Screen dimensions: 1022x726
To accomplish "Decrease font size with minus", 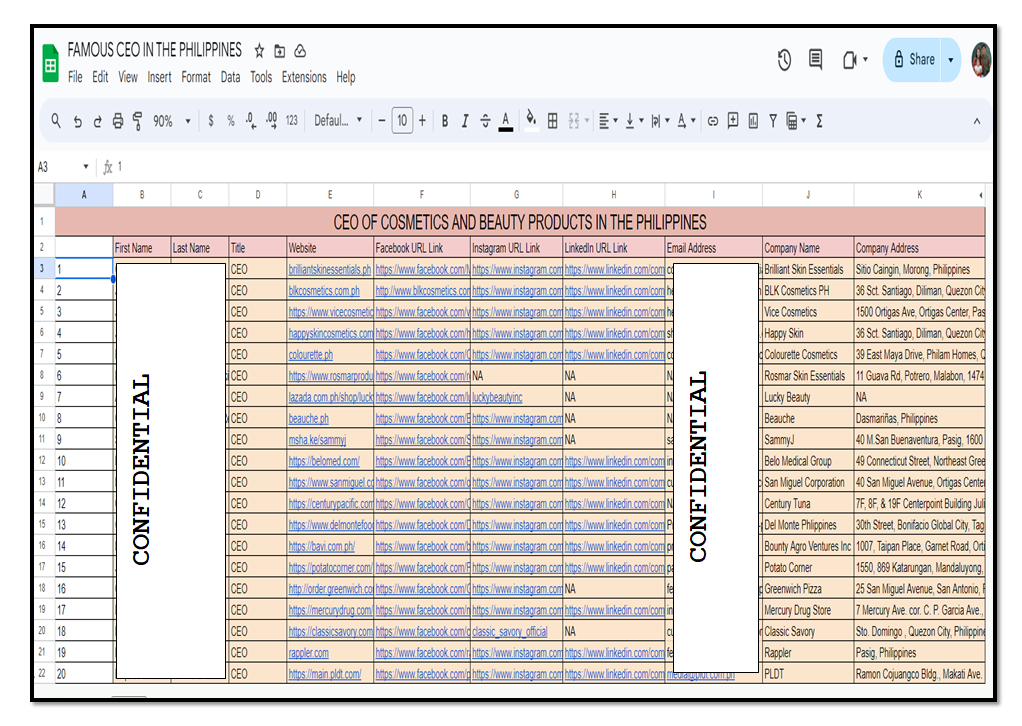I will [x=382, y=121].
